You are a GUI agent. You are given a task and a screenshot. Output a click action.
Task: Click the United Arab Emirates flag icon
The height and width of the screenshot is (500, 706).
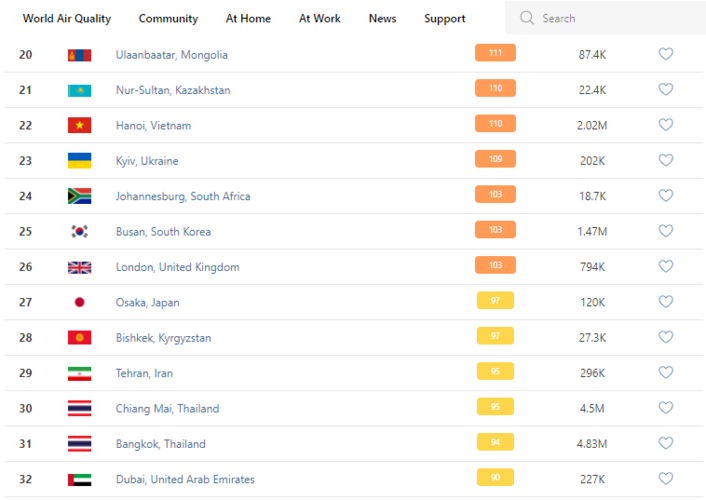(79, 479)
